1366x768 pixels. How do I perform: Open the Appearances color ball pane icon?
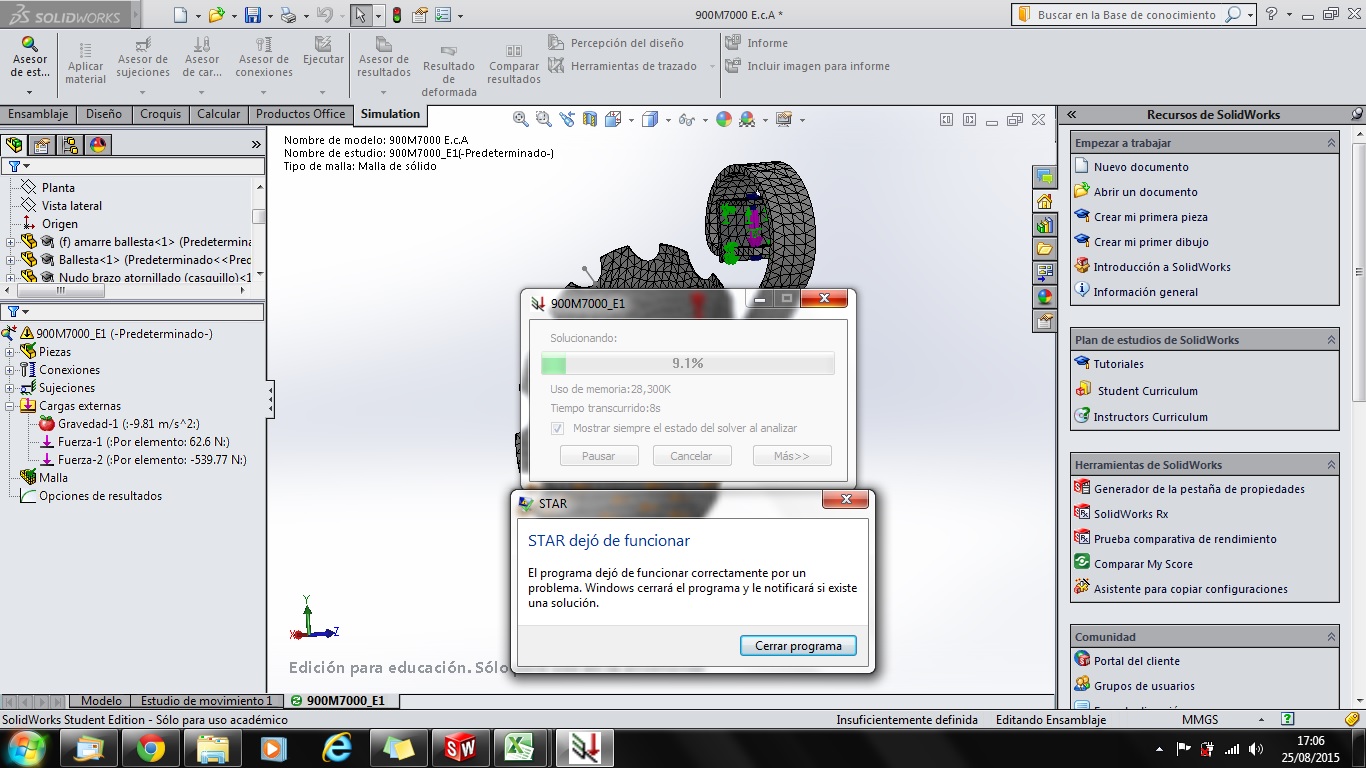click(x=1045, y=297)
